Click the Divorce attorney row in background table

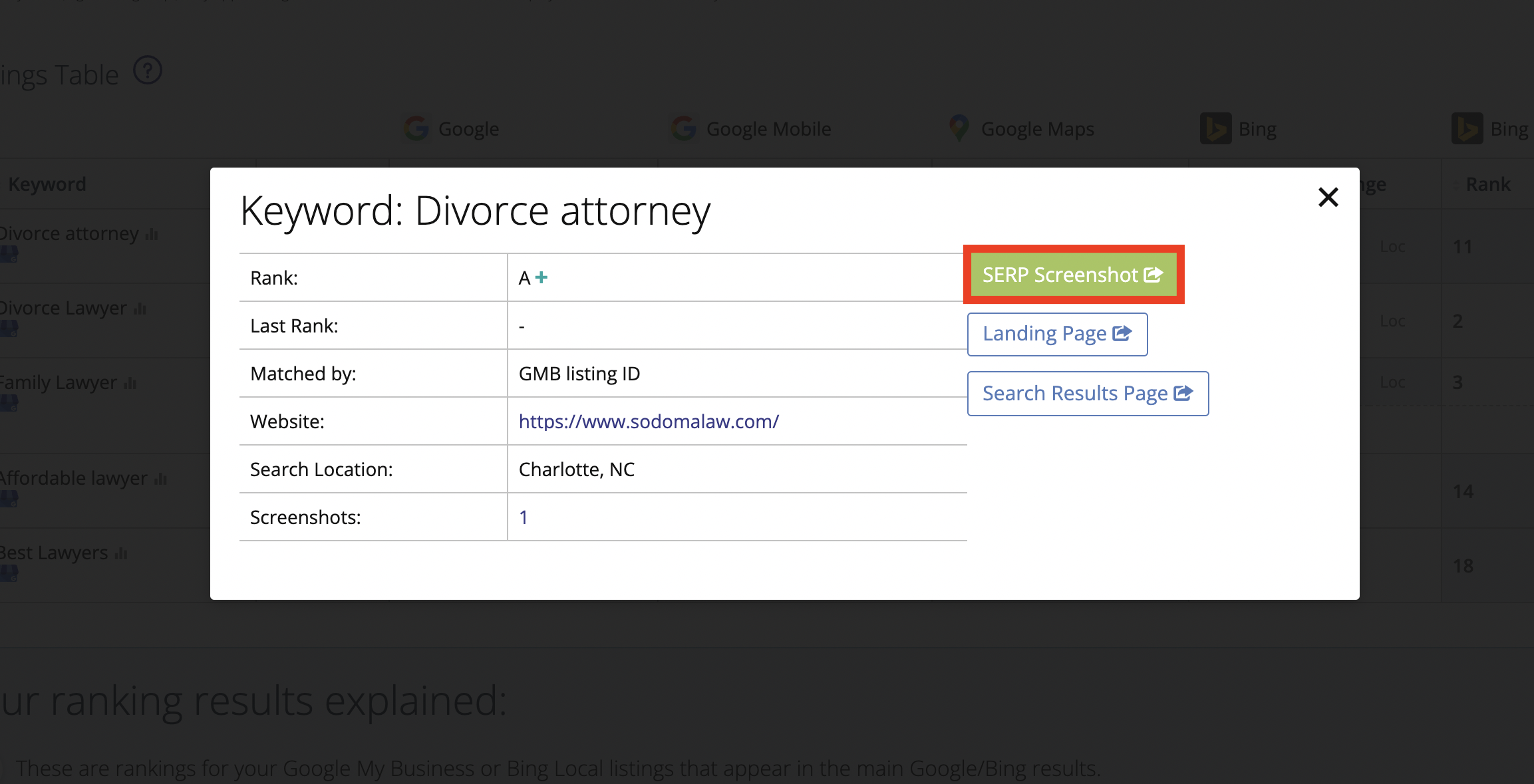tap(69, 234)
